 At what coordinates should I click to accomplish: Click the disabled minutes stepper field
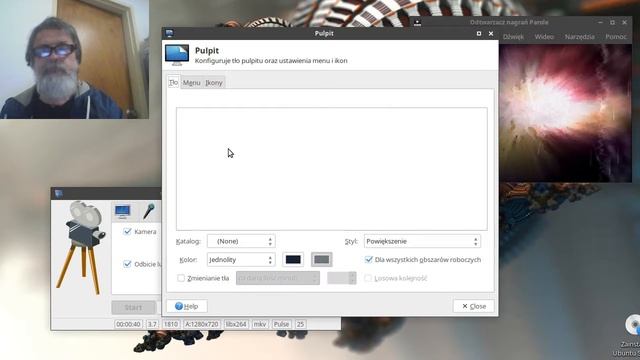click(342, 278)
